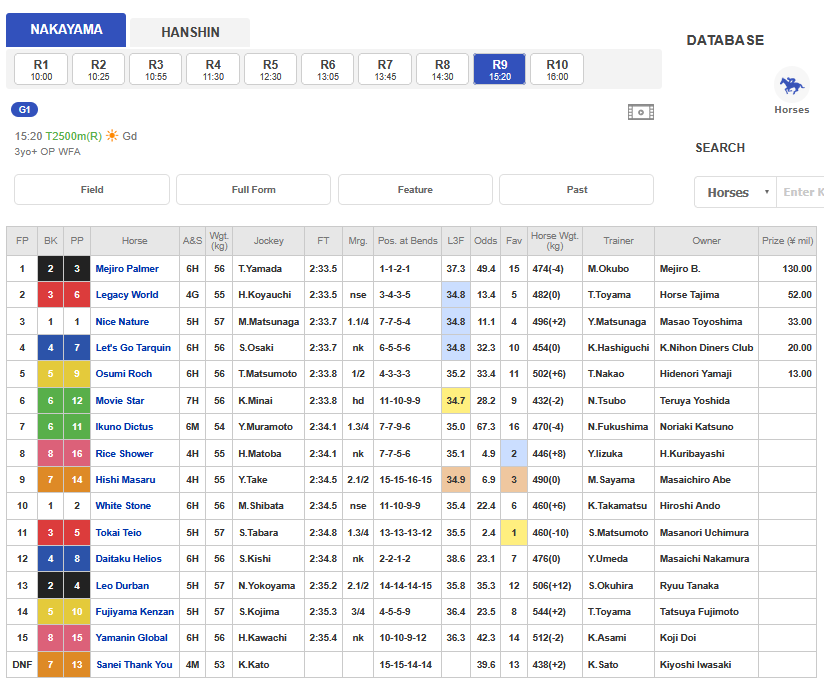Open Mejiro Palmer horse profile
824x687 pixels.
(127, 269)
